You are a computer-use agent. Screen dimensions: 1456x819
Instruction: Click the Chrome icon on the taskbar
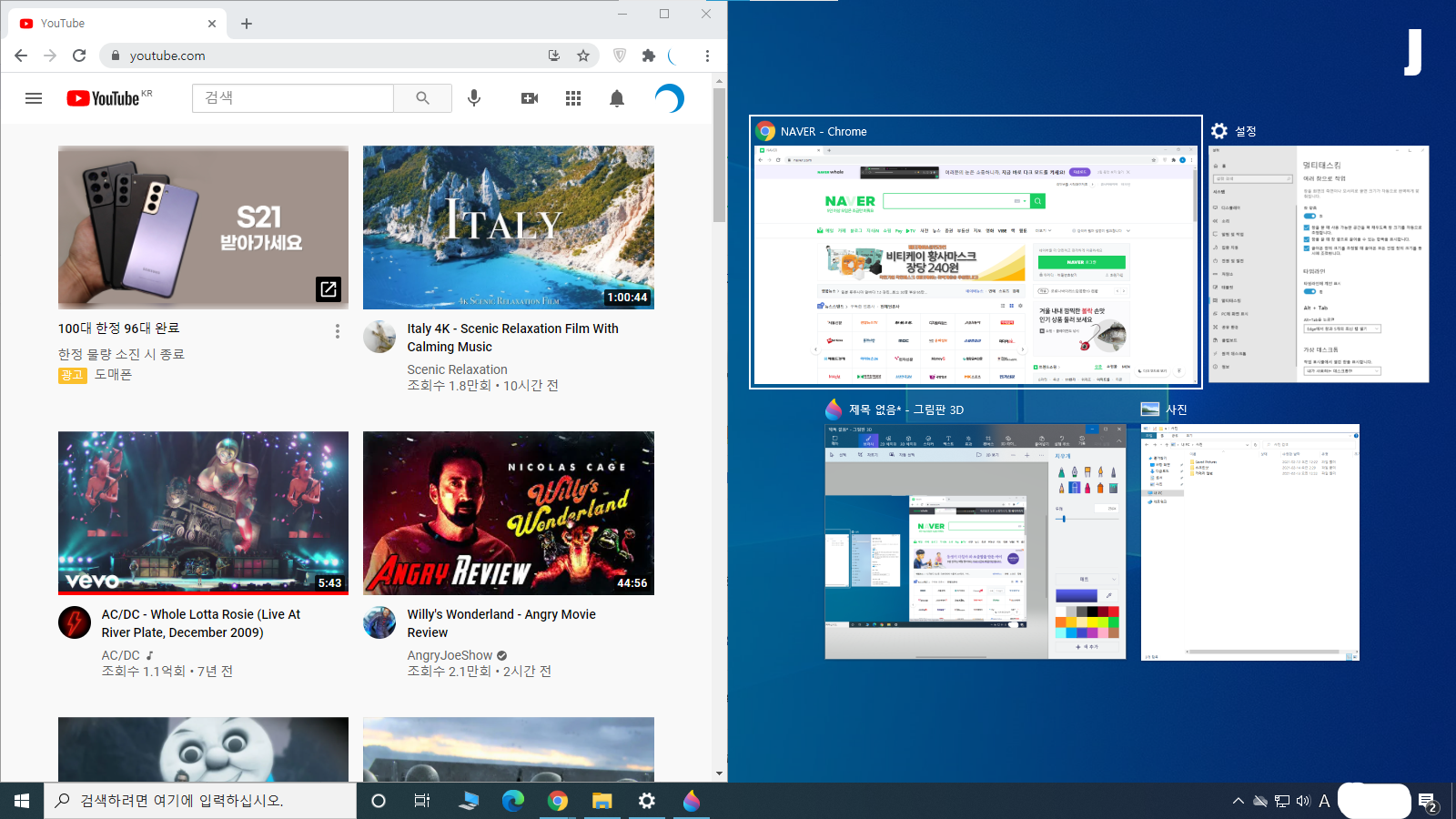pos(558,801)
